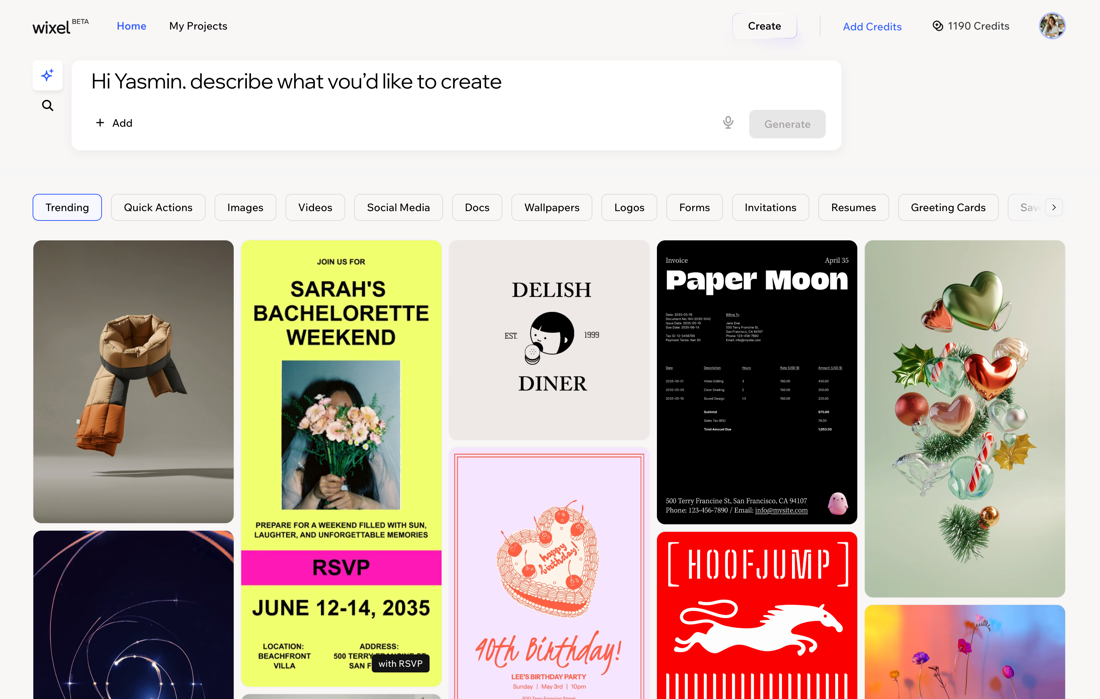Switch to the 'My Projects' tab
Viewport: 1100px width, 699px height.
197,25
